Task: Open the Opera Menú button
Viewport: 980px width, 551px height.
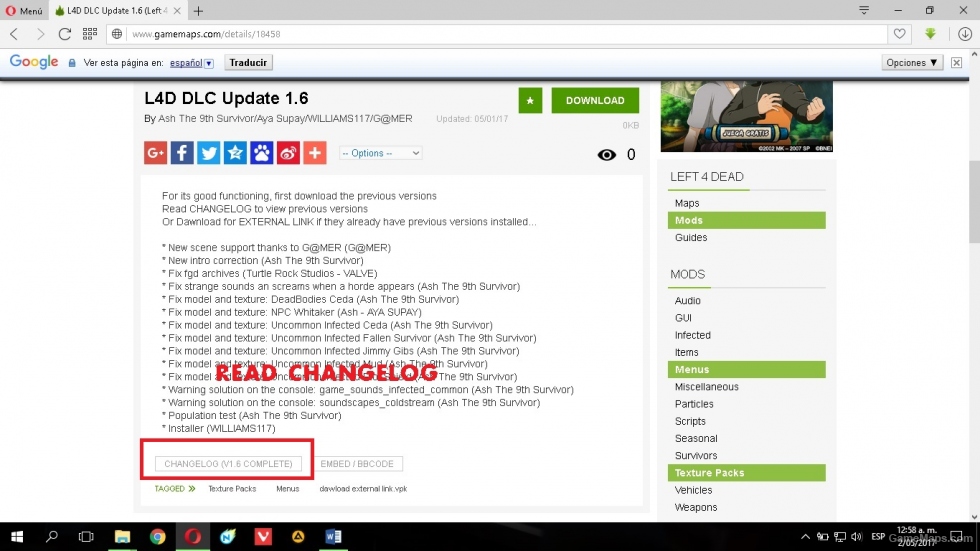Action: [24, 11]
